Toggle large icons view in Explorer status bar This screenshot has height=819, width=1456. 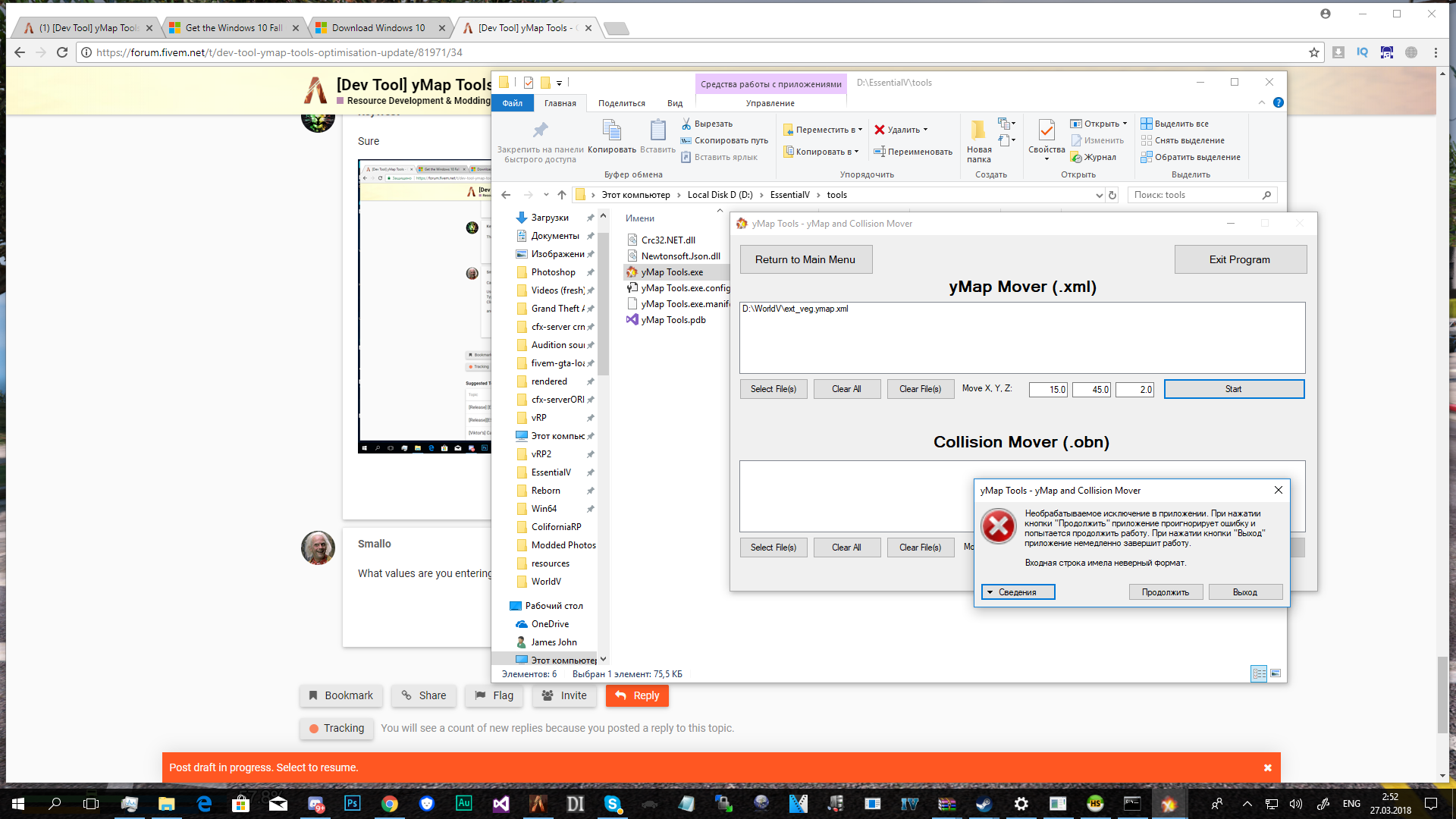(1276, 673)
